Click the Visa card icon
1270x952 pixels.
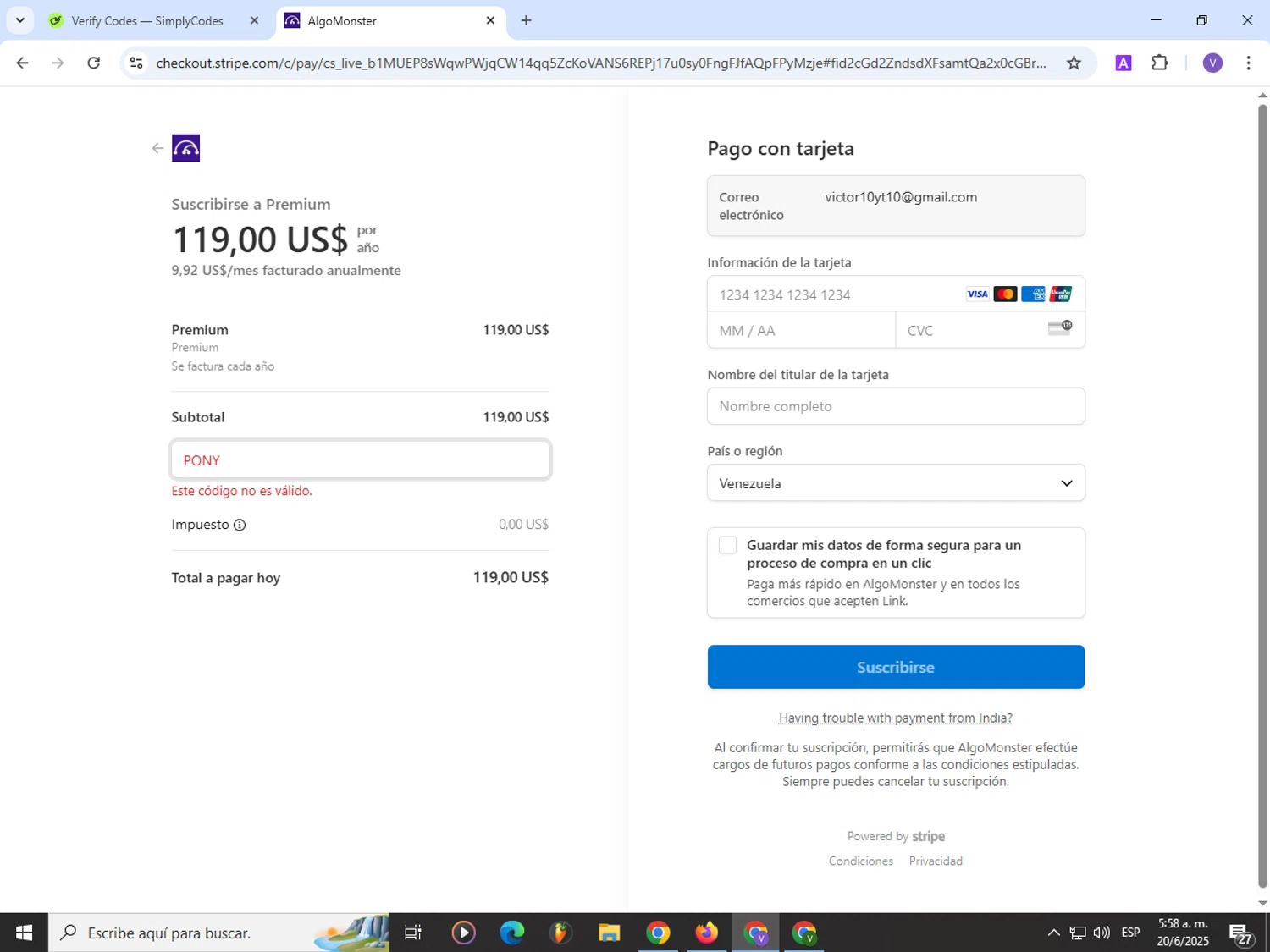click(x=977, y=294)
